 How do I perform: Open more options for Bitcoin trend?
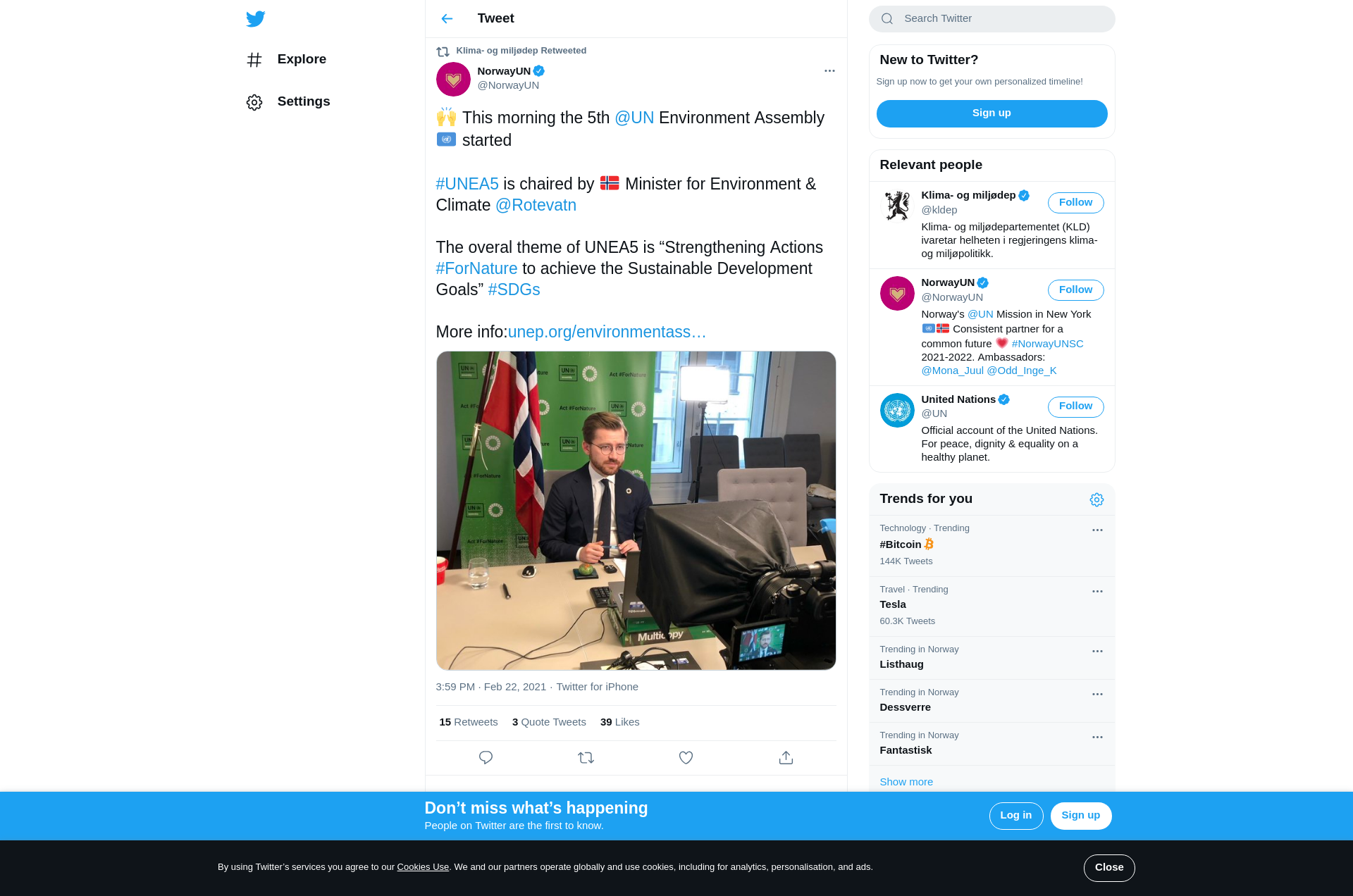click(x=1097, y=530)
